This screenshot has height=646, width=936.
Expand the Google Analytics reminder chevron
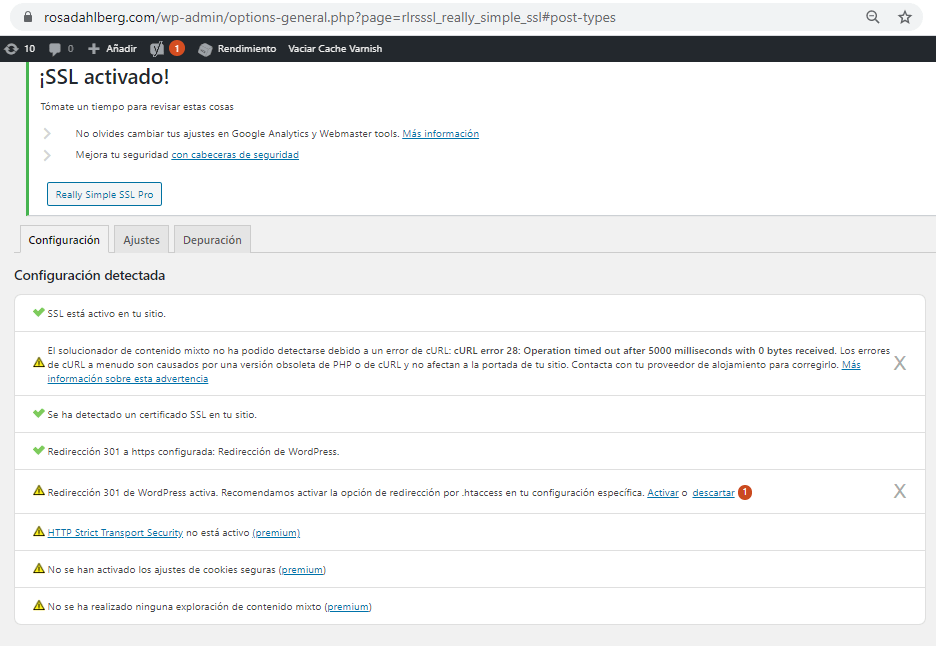[47, 134]
